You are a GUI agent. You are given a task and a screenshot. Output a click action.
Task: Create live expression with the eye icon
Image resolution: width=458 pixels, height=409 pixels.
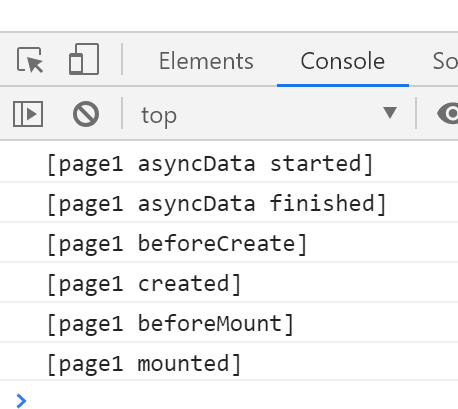(x=448, y=114)
